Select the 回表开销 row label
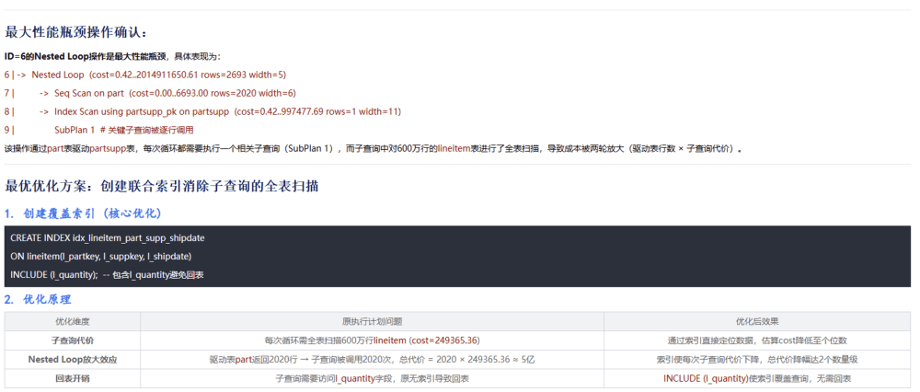Image resolution: width=920 pixels, height=392 pixels. click(72, 379)
